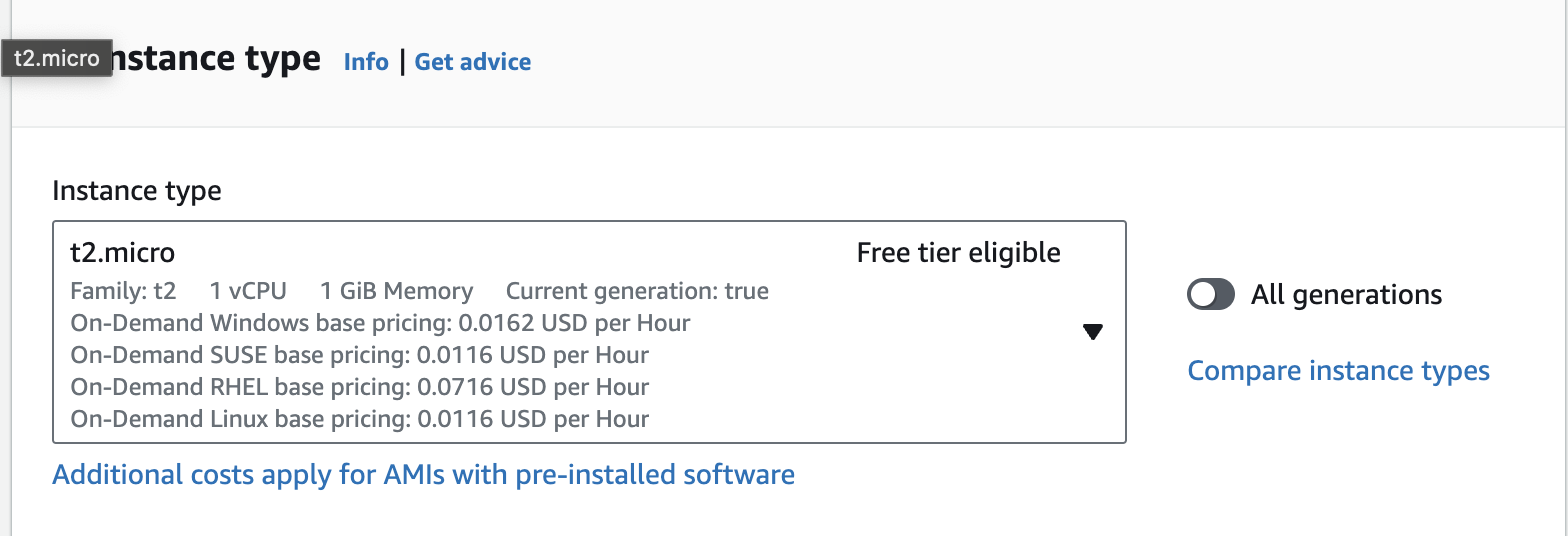Click the On-Demand SUSE base pricing line
This screenshot has height=536, width=1568.
click(x=359, y=355)
